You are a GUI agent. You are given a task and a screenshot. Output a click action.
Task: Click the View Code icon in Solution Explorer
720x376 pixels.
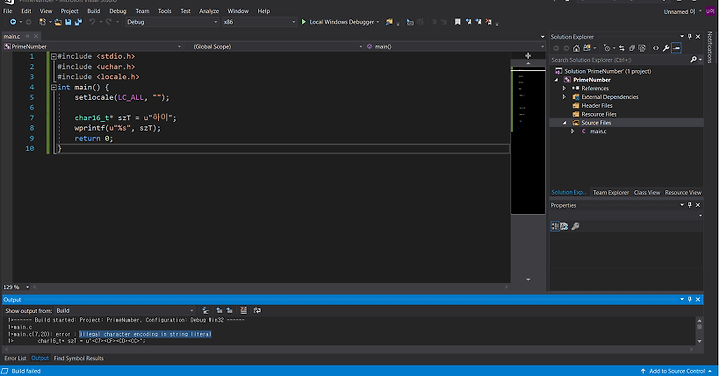click(656, 48)
